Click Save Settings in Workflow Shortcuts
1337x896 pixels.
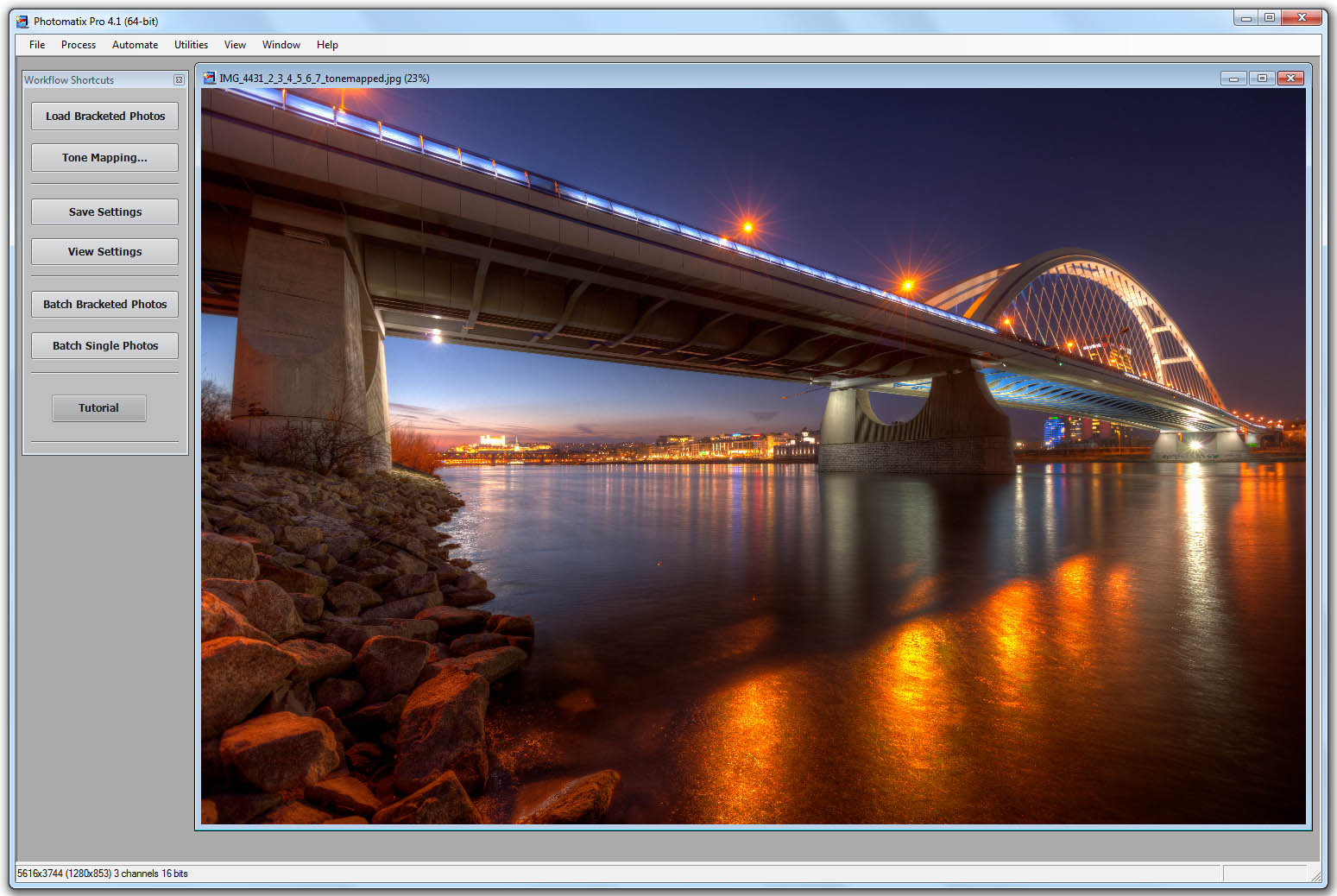[x=104, y=211]
